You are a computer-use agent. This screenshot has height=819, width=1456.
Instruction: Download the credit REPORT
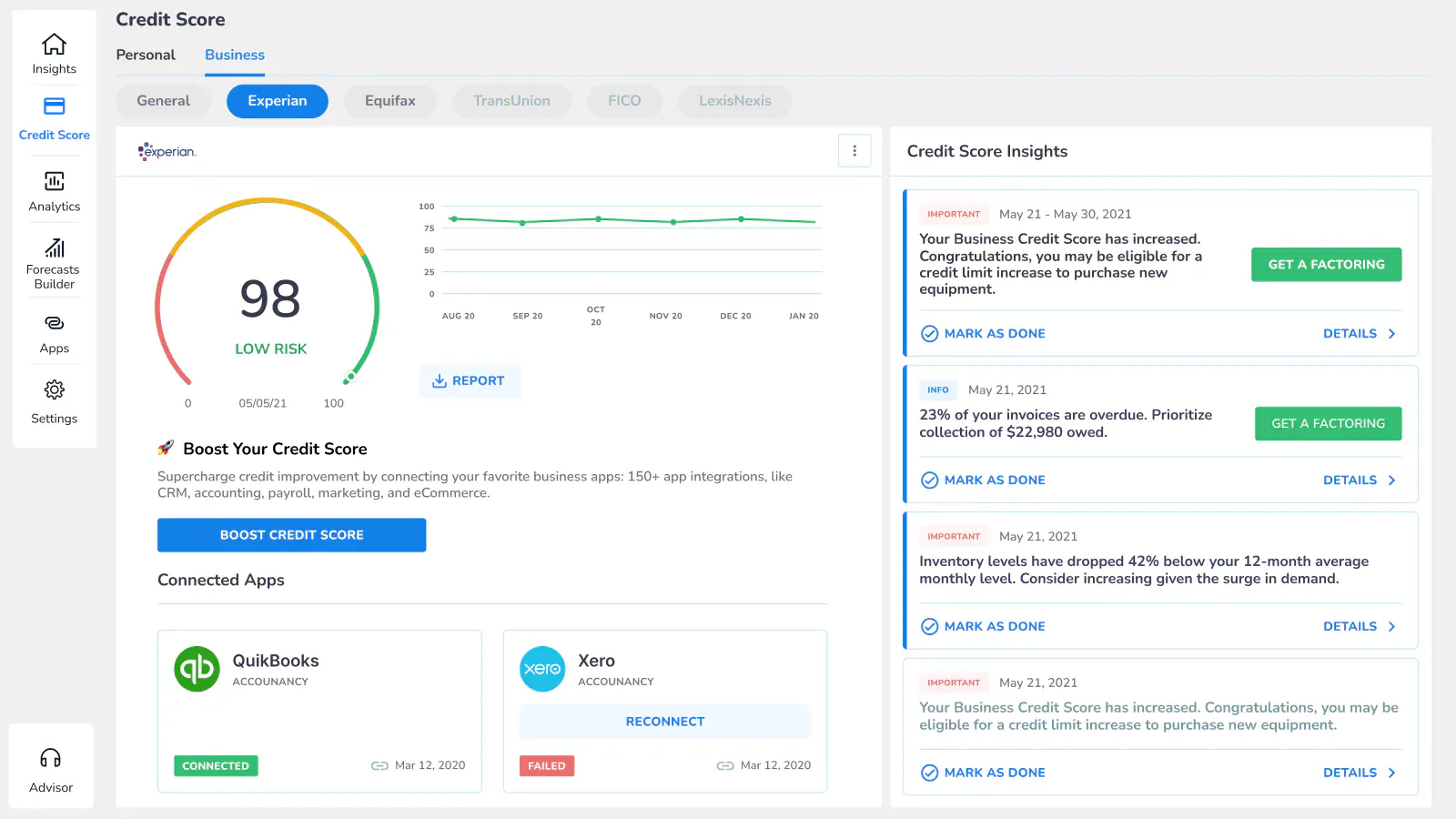pyautogui.click(x=470, y=380)
